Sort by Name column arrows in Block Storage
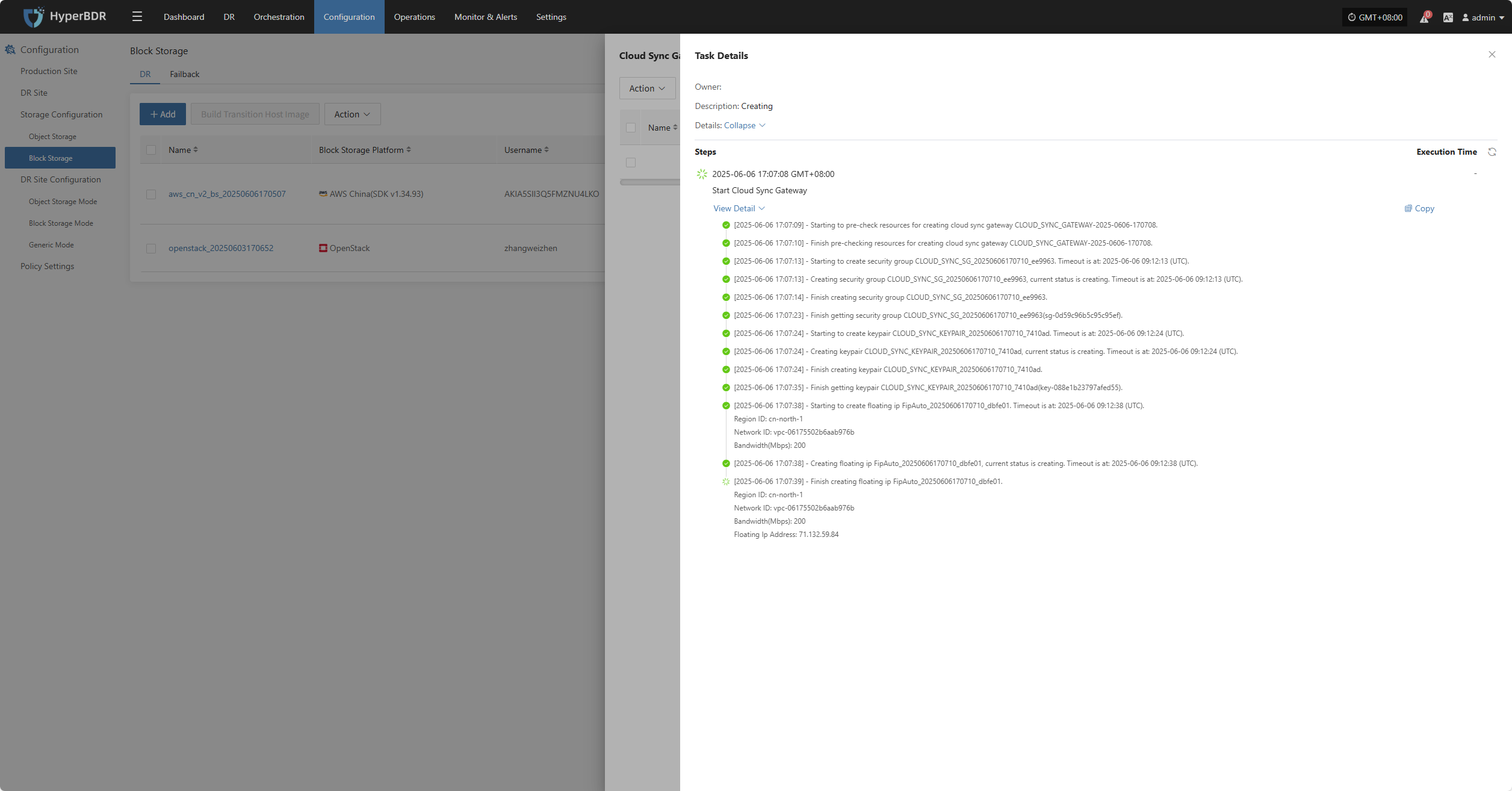The width and height of the screenshot is (1512, 791). (x=196, y=150)
